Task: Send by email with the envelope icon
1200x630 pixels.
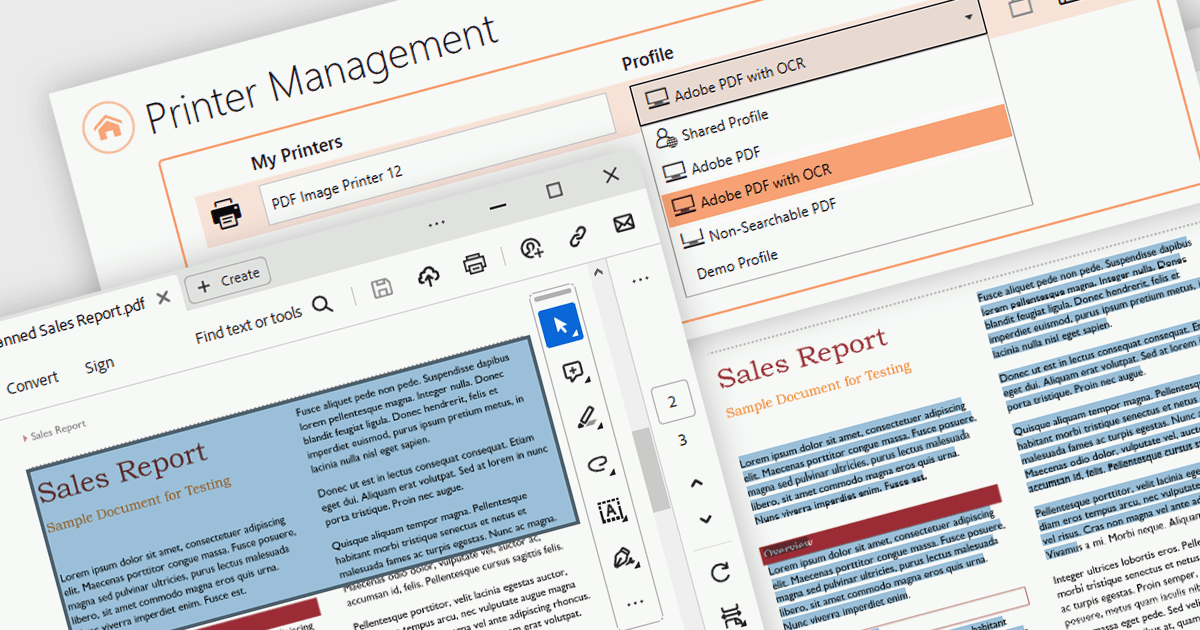Action: pos(624,222)
